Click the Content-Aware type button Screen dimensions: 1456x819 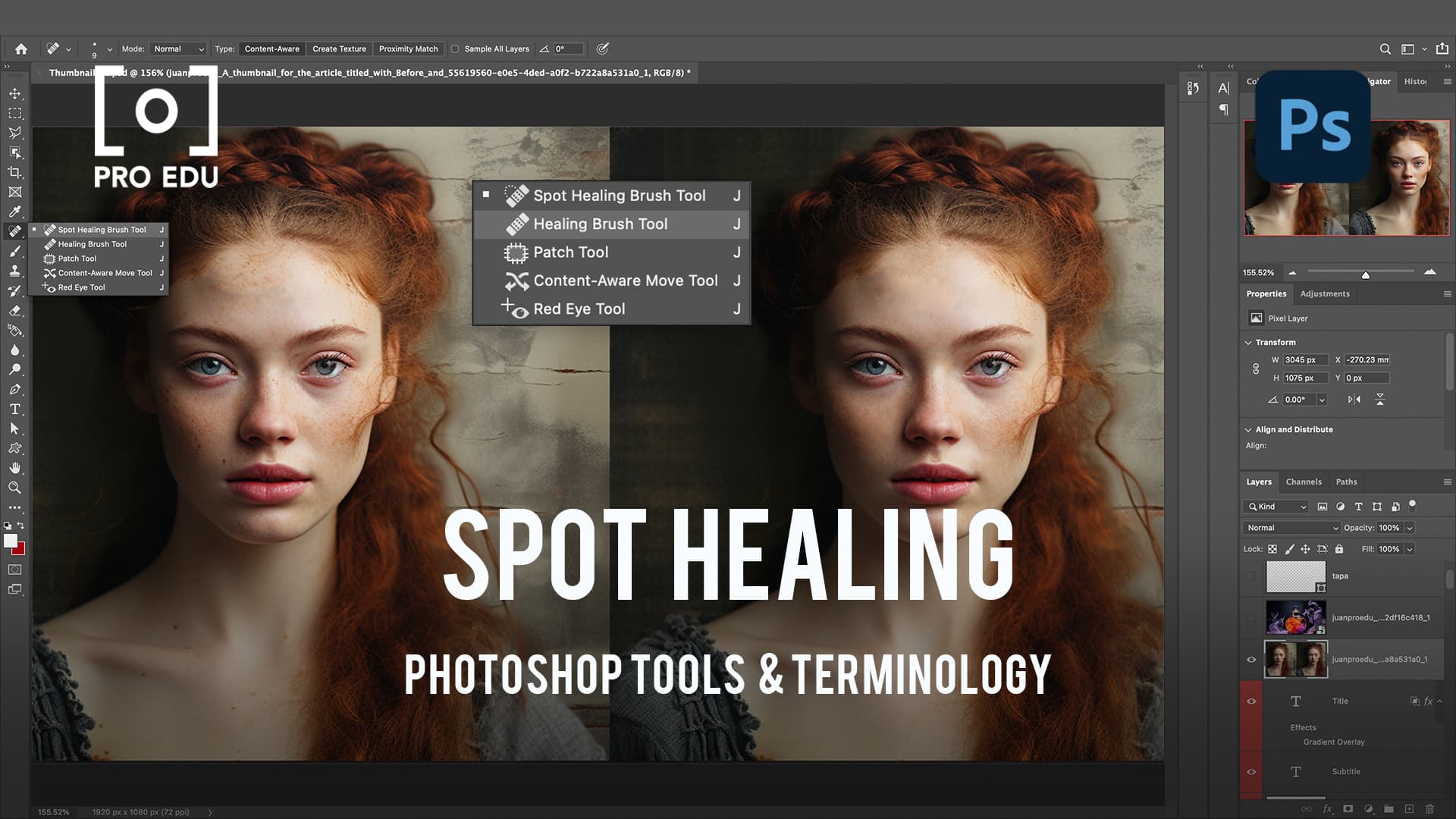click(271, 49)
